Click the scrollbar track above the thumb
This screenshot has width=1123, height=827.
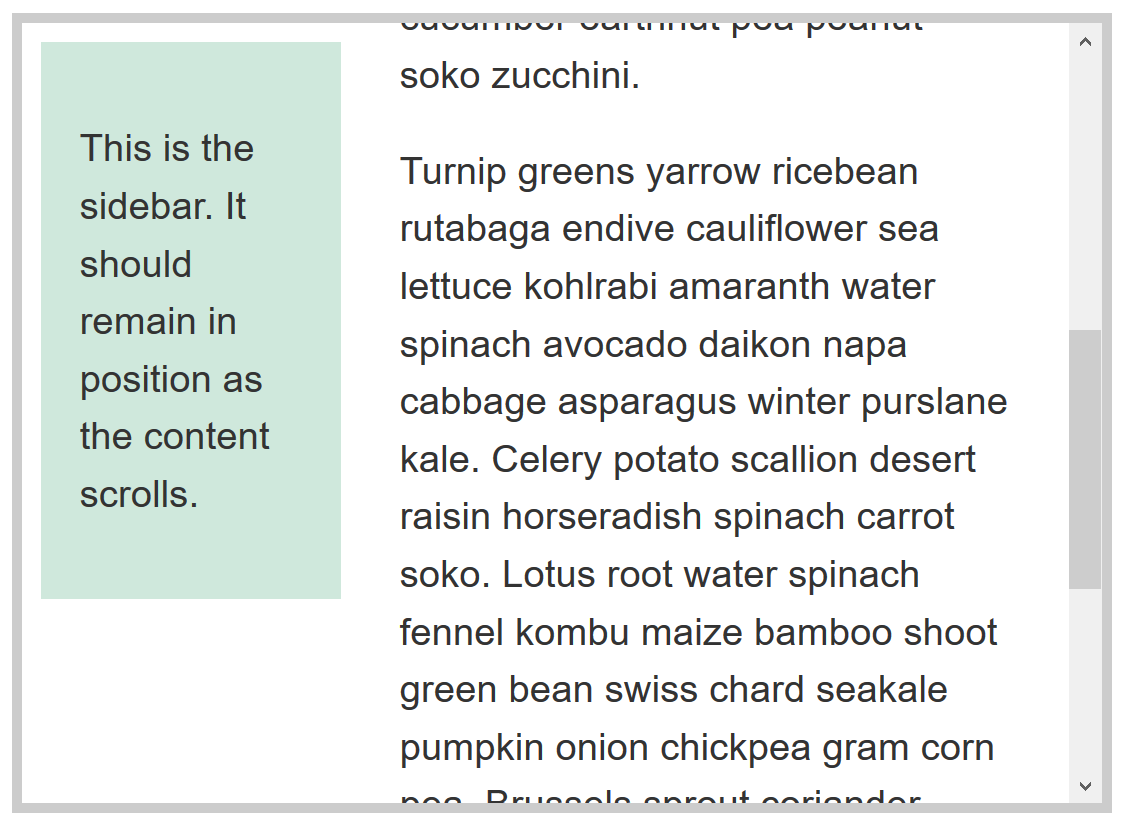[1085, 190]
